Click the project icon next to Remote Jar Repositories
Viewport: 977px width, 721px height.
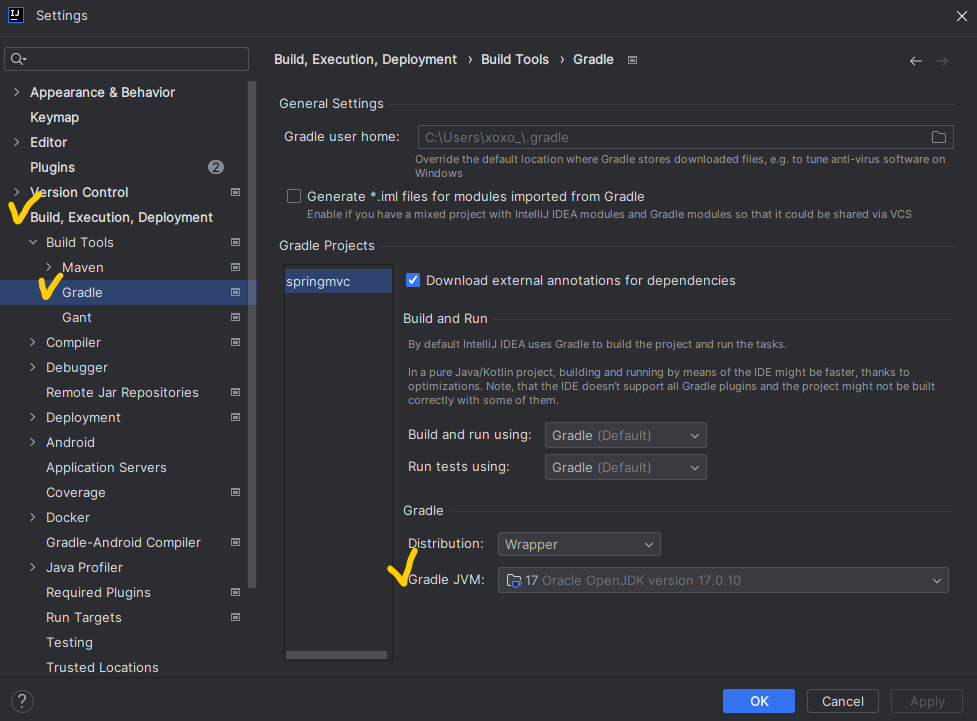tap(236, 392)
